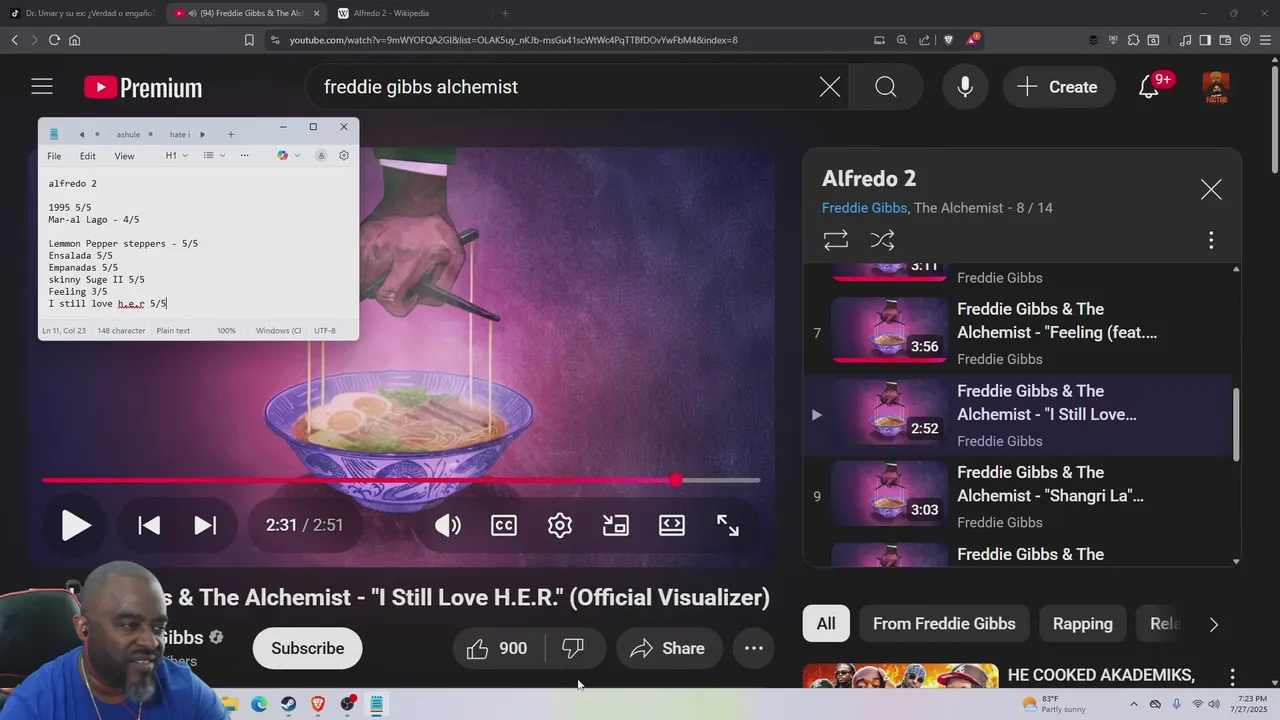
Task: Bookmark this page in the address bar
Action: click(249, 40)
